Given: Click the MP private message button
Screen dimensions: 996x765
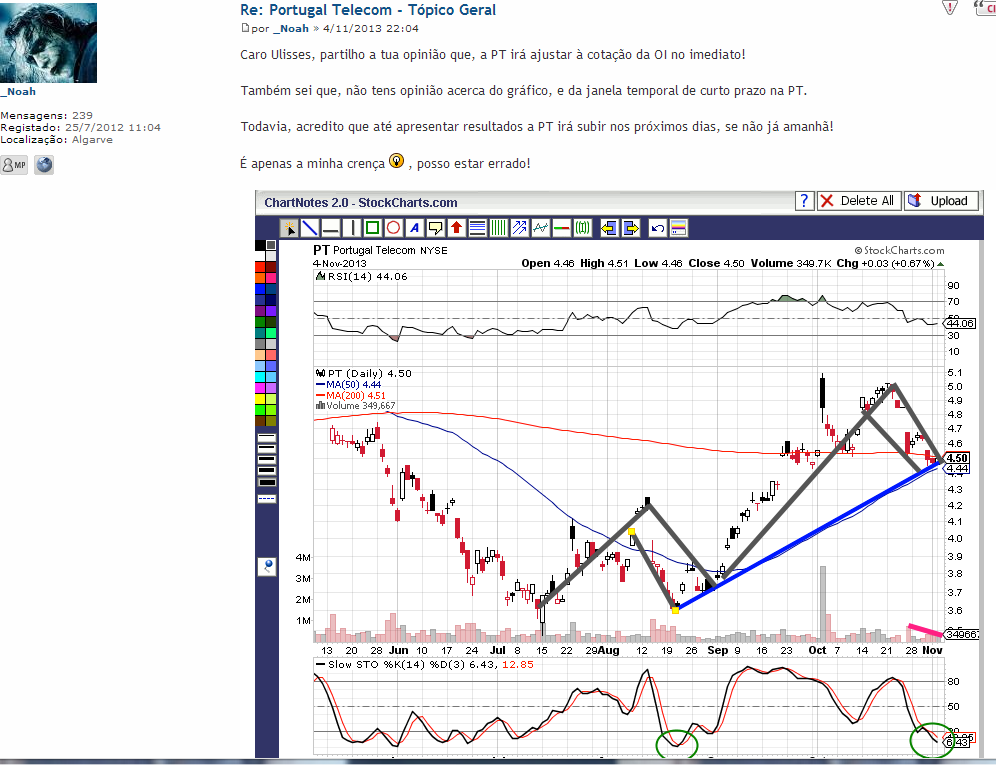Looking at the screenshot, I should coord(14,165).
